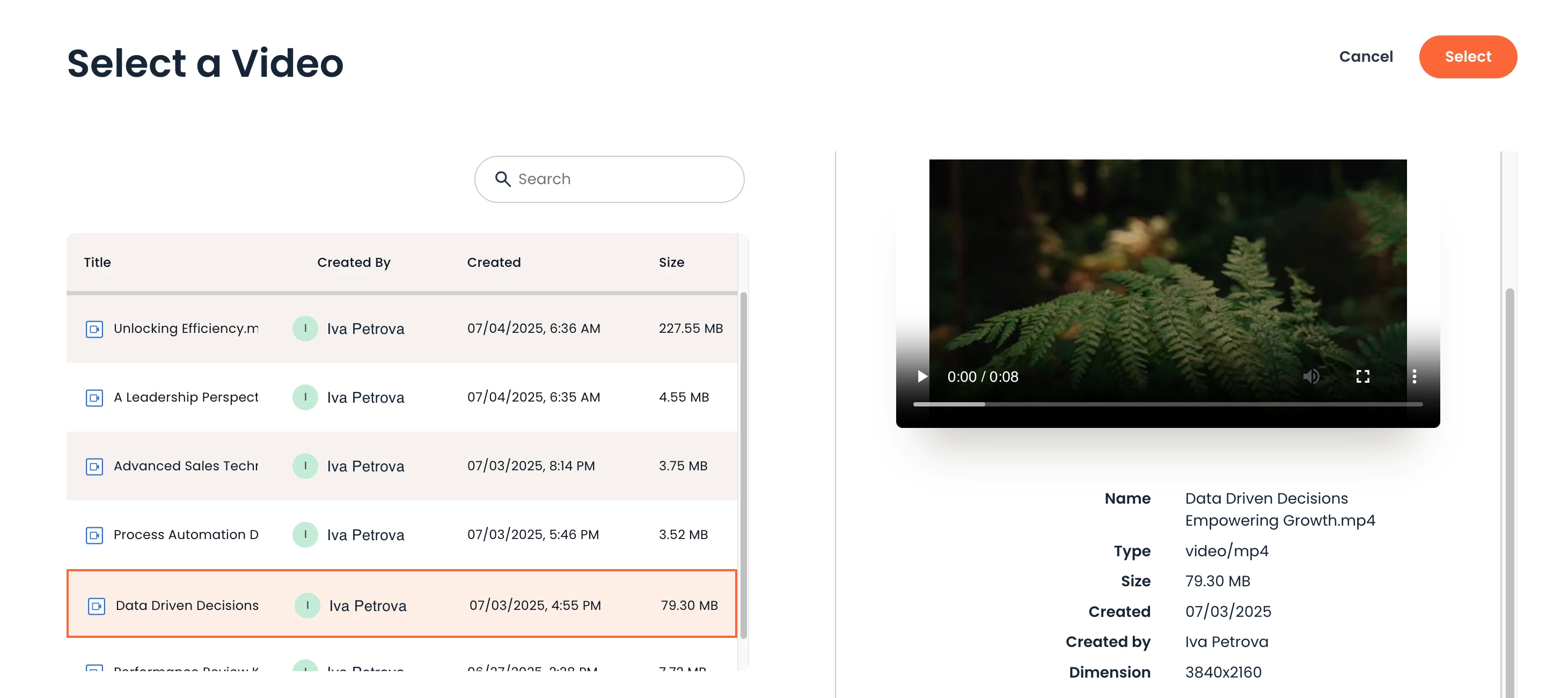Click Data Driven Decisions video icon
This screenshot has width=1568, height=698.
click(x=96, y=606)
